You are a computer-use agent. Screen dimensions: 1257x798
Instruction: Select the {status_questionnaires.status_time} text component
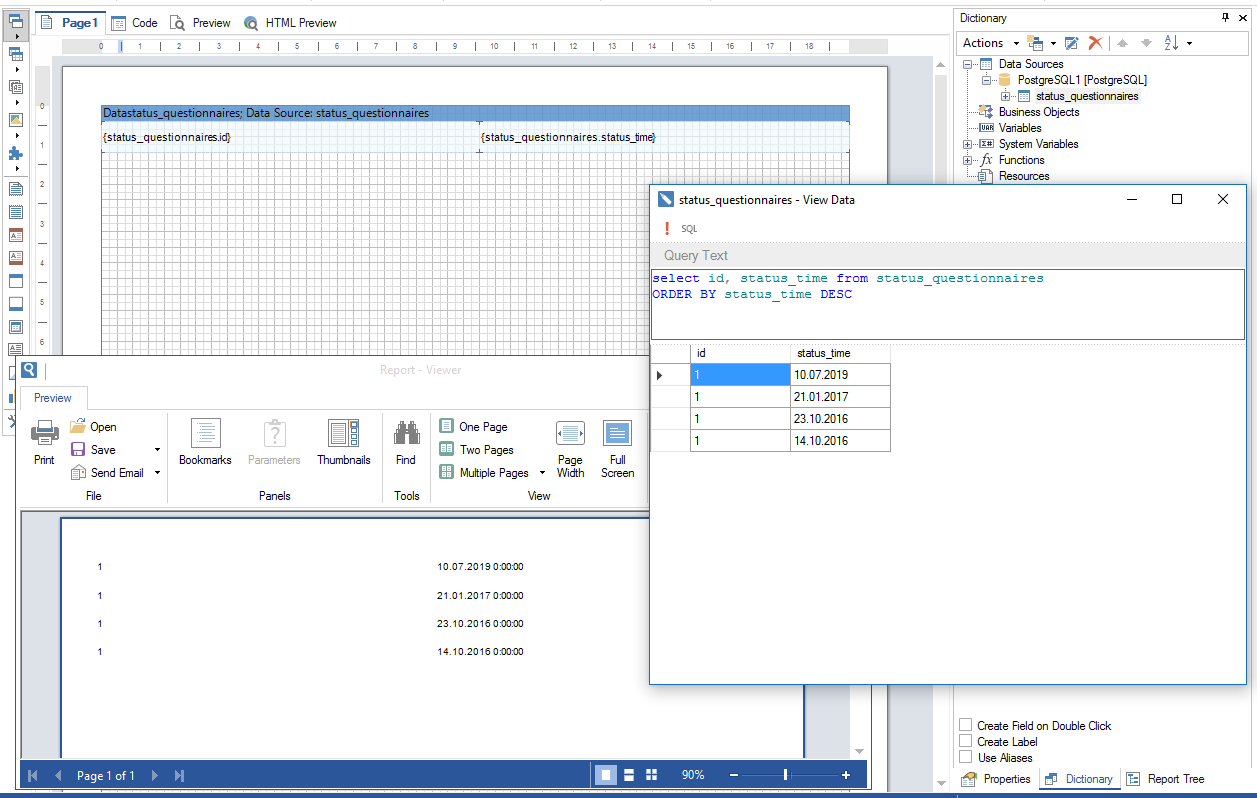click(x=665, y=137)
